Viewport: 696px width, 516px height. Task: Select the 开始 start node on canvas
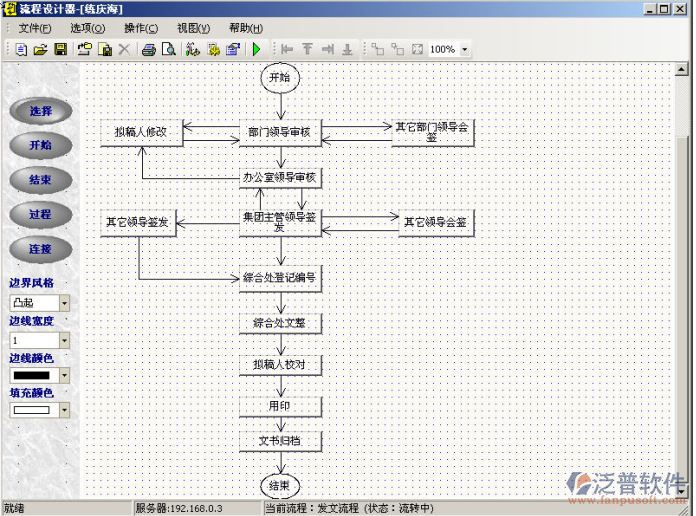click(x=280, y=78)
